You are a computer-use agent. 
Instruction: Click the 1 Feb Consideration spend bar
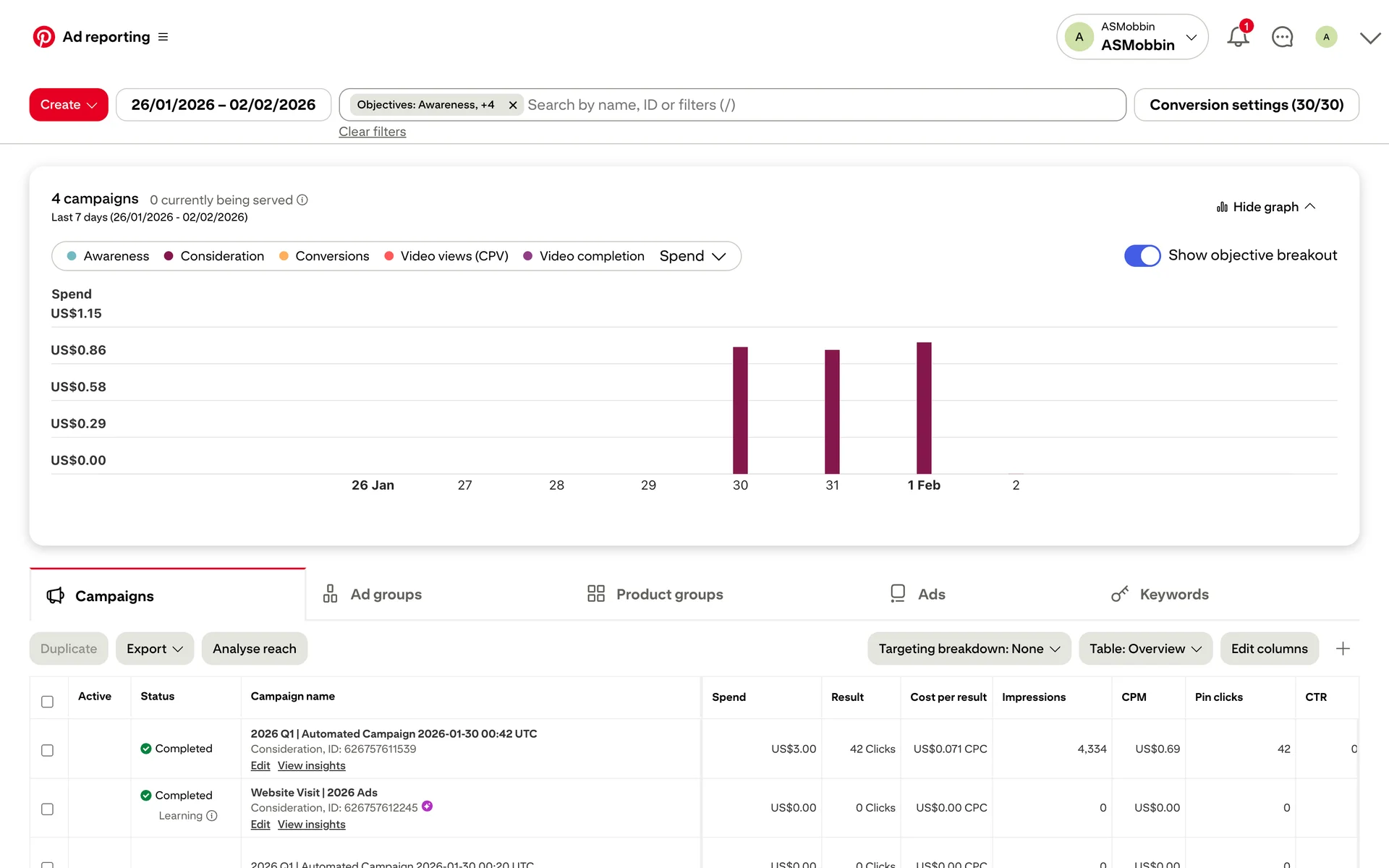[924, 409]
